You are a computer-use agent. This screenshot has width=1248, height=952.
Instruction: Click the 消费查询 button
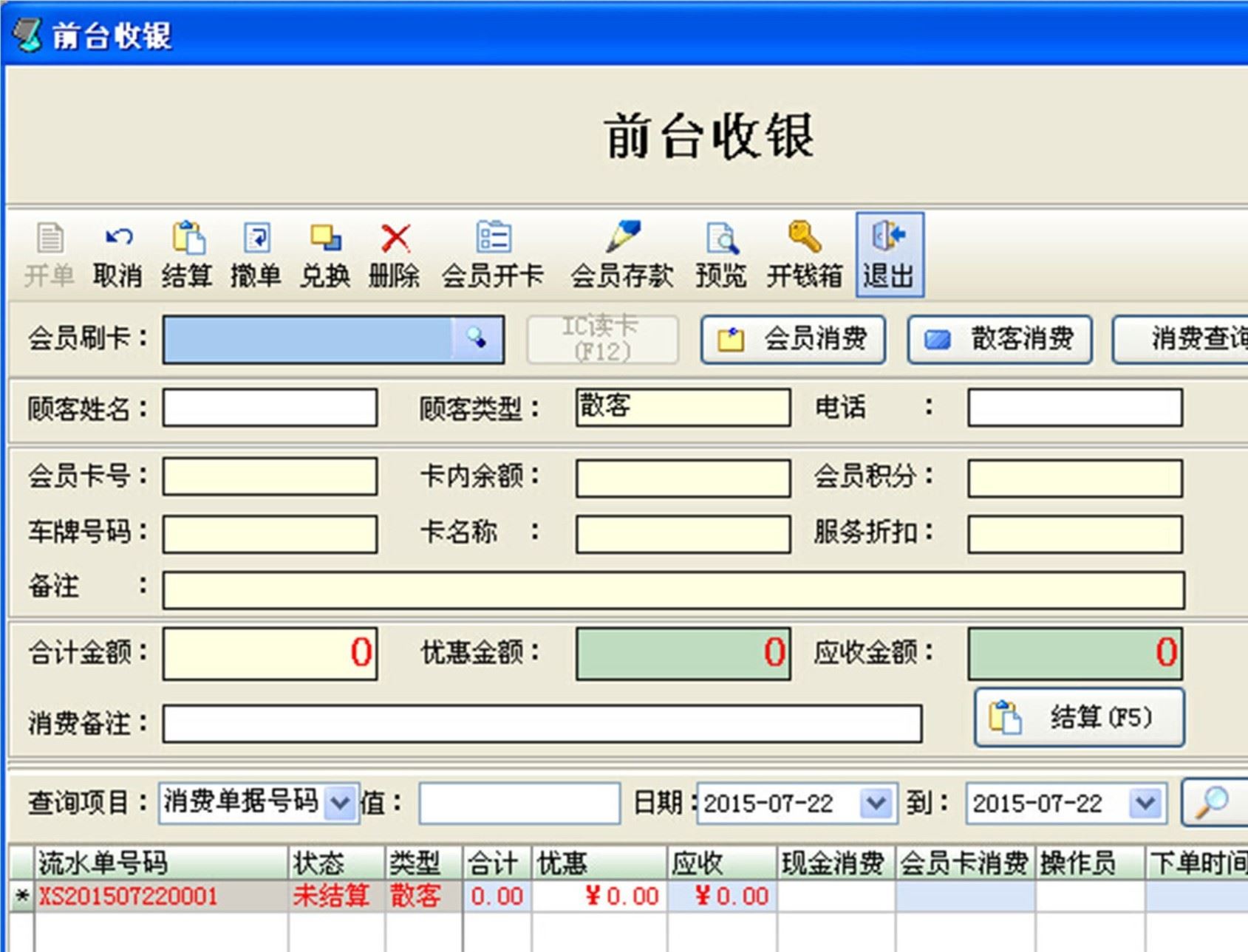coord(1181,339)
